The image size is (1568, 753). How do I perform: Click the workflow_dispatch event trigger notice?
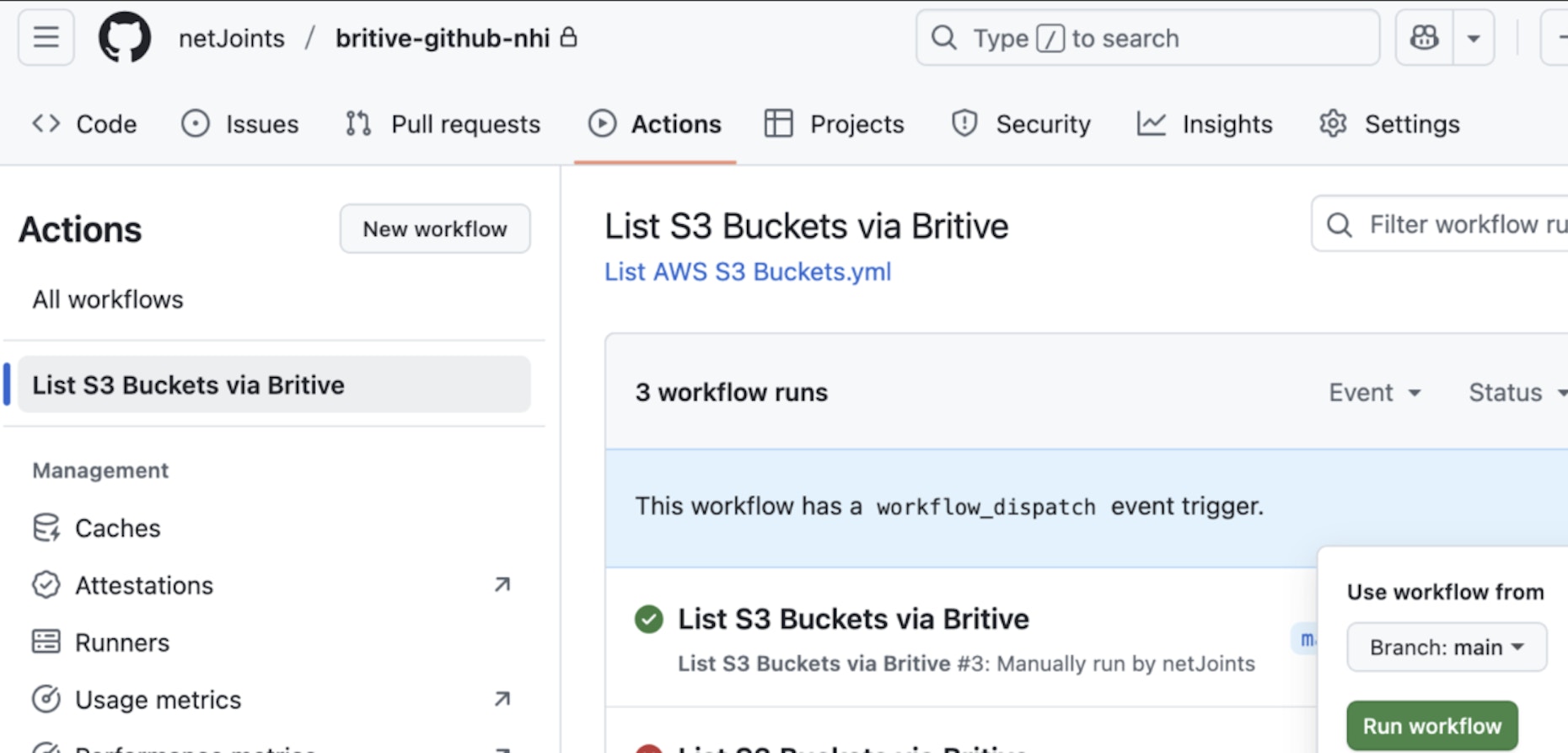click(x=949, y=506)
